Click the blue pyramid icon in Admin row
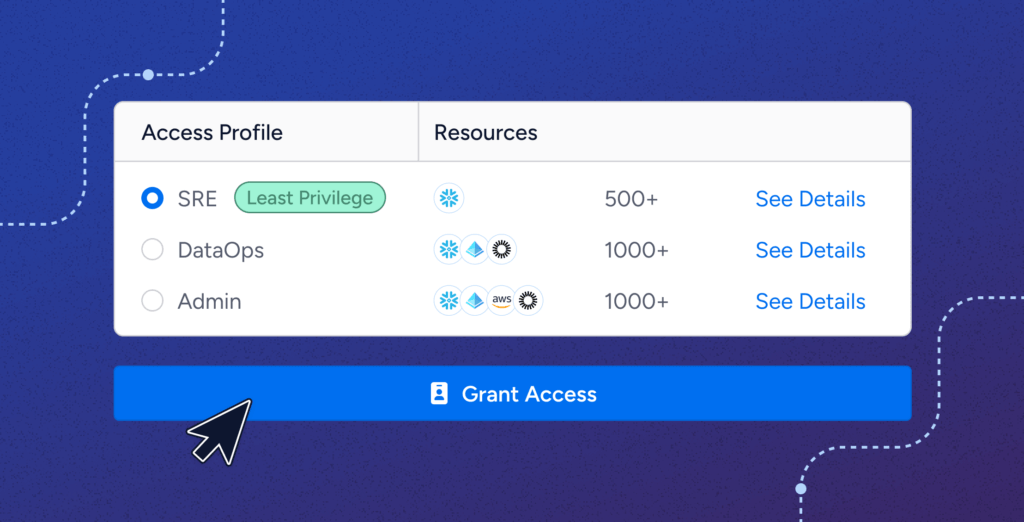The image size is (1024, 522). click(475, 301)
